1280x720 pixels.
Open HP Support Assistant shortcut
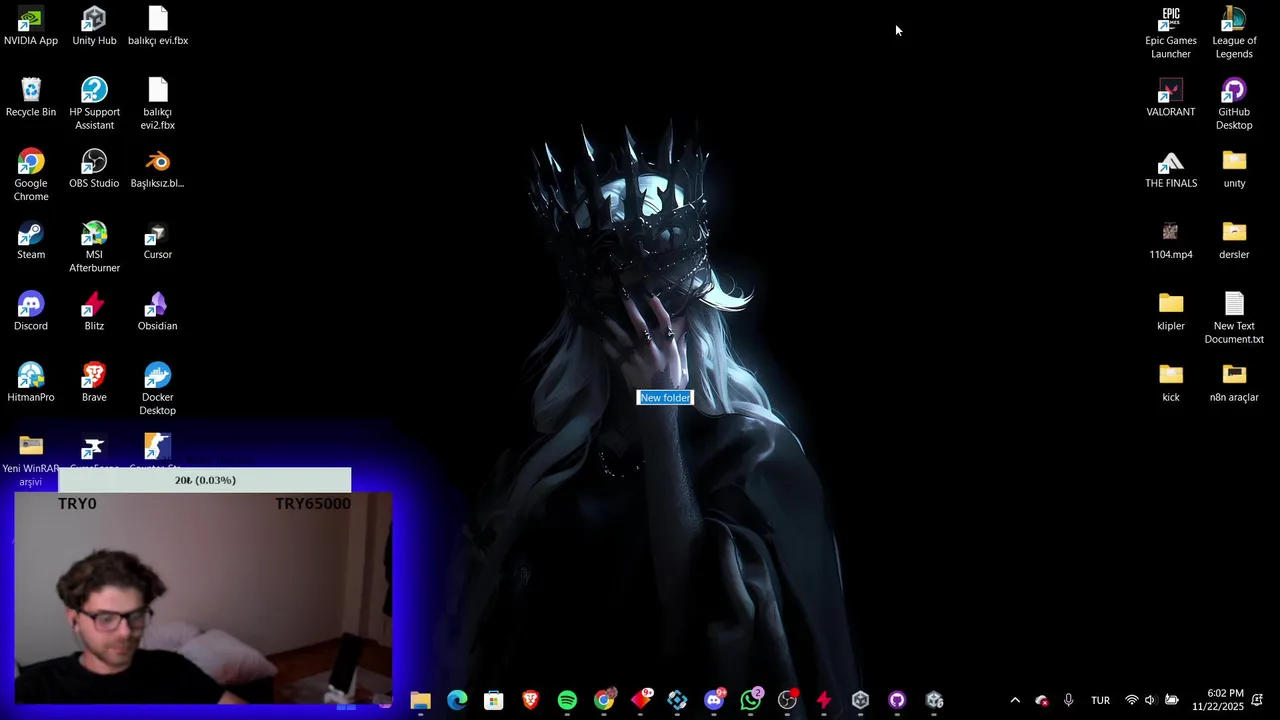pos(94,104)
